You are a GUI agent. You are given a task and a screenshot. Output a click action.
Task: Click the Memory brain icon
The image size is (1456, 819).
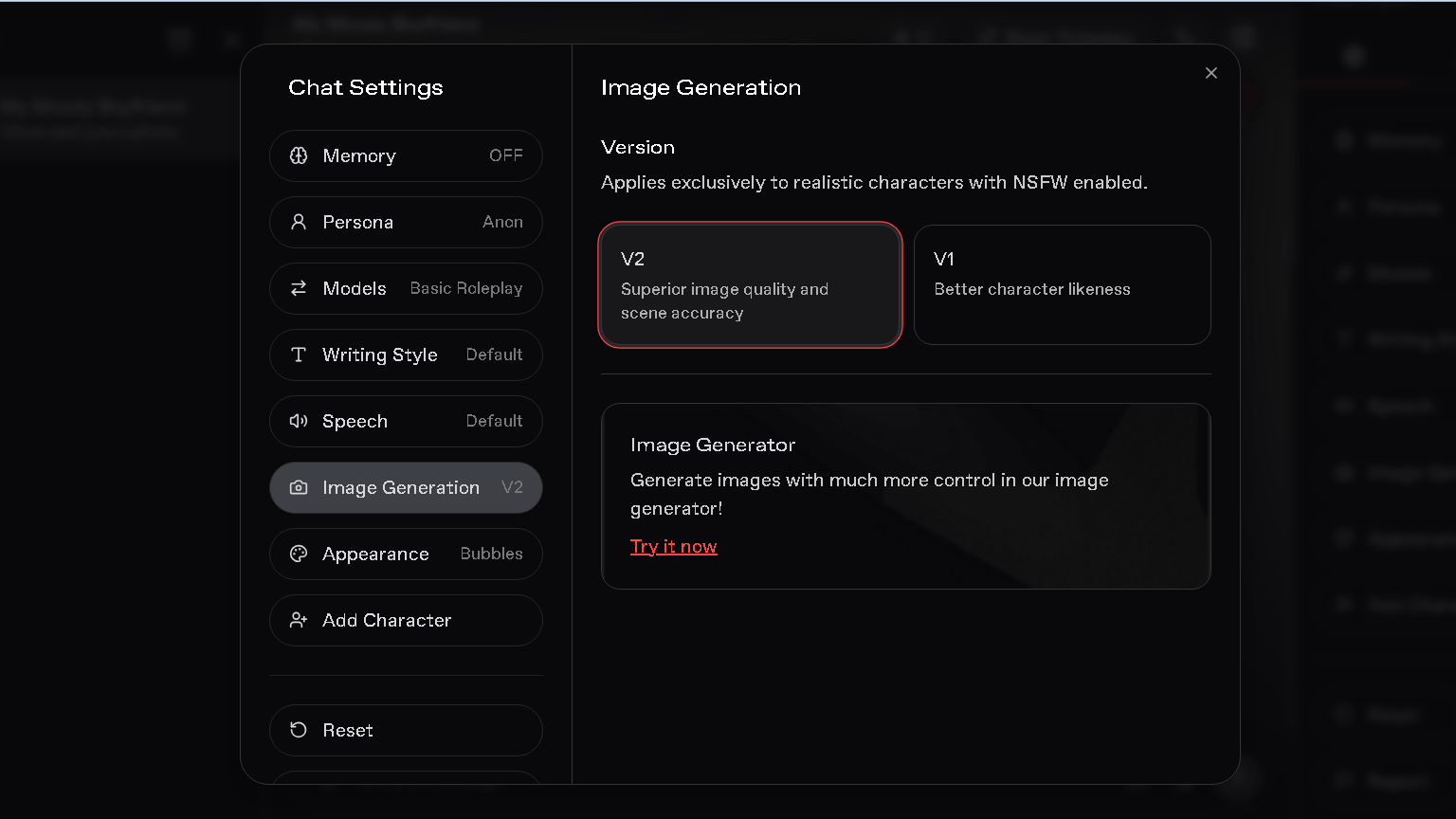tap(299, 155)
